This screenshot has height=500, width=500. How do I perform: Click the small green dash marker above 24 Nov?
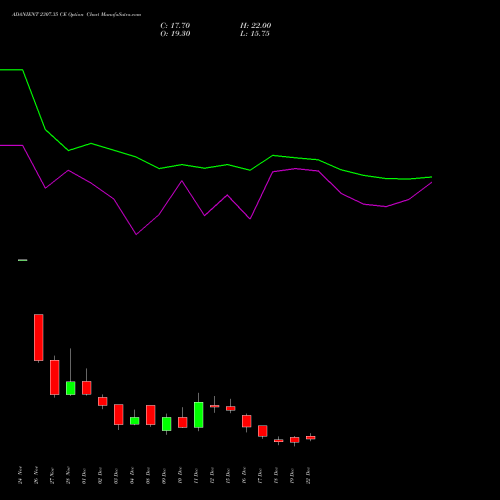23,260
